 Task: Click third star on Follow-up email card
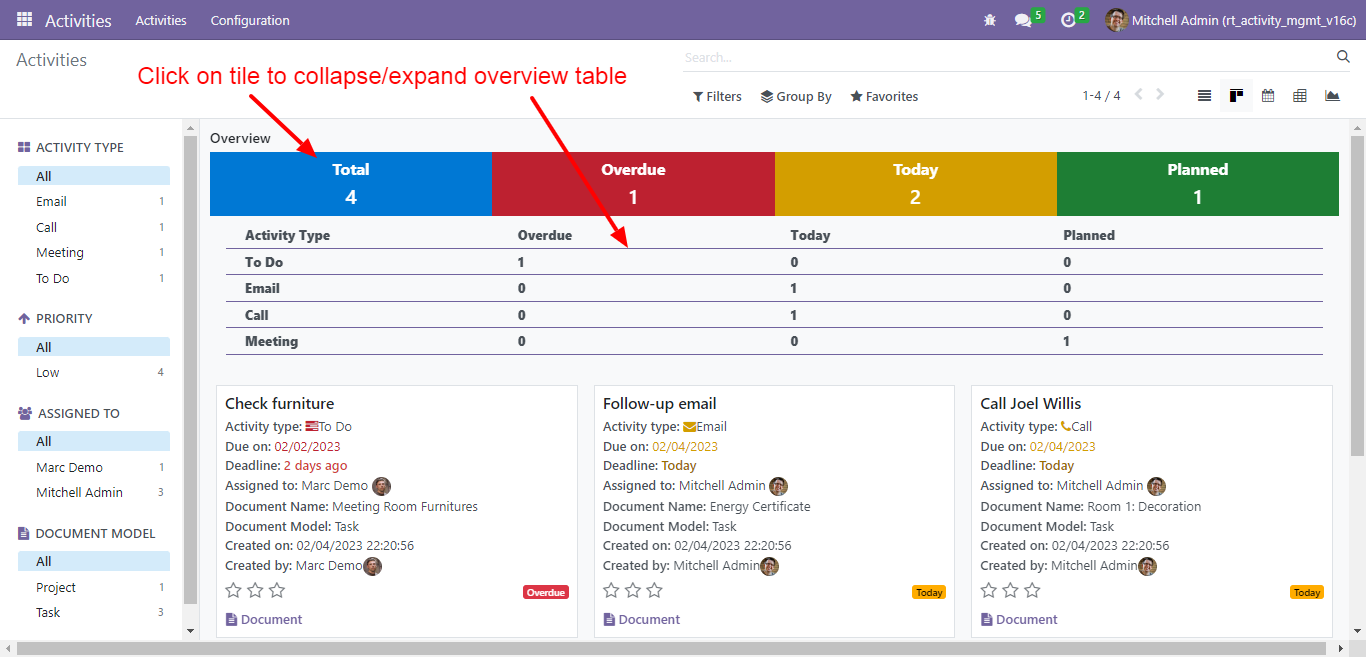coord(655,590)
